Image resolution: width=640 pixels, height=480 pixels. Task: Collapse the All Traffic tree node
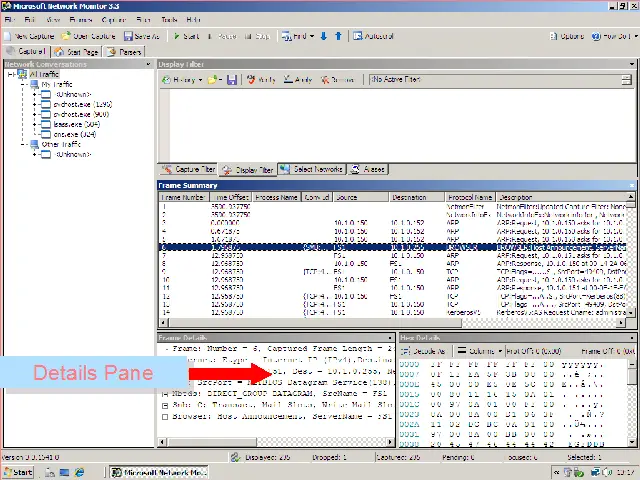pos(11,74)
